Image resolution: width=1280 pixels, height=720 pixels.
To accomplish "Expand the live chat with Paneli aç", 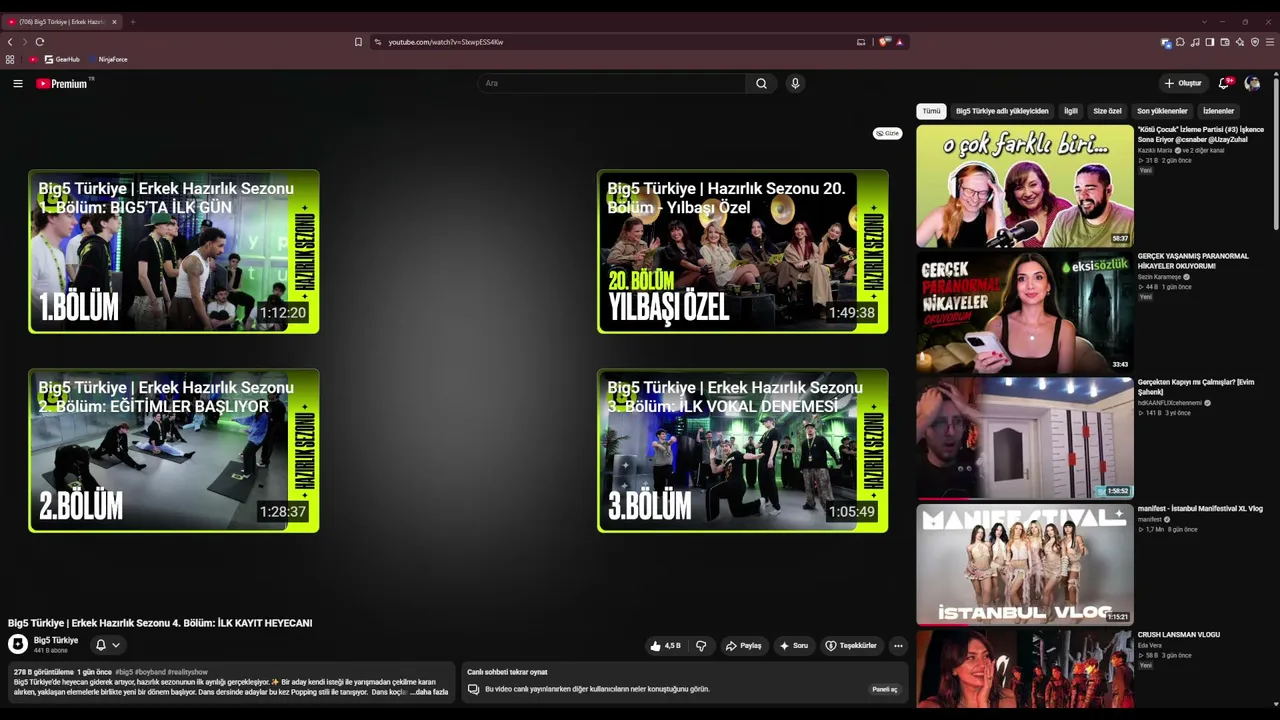I will 885,689.
